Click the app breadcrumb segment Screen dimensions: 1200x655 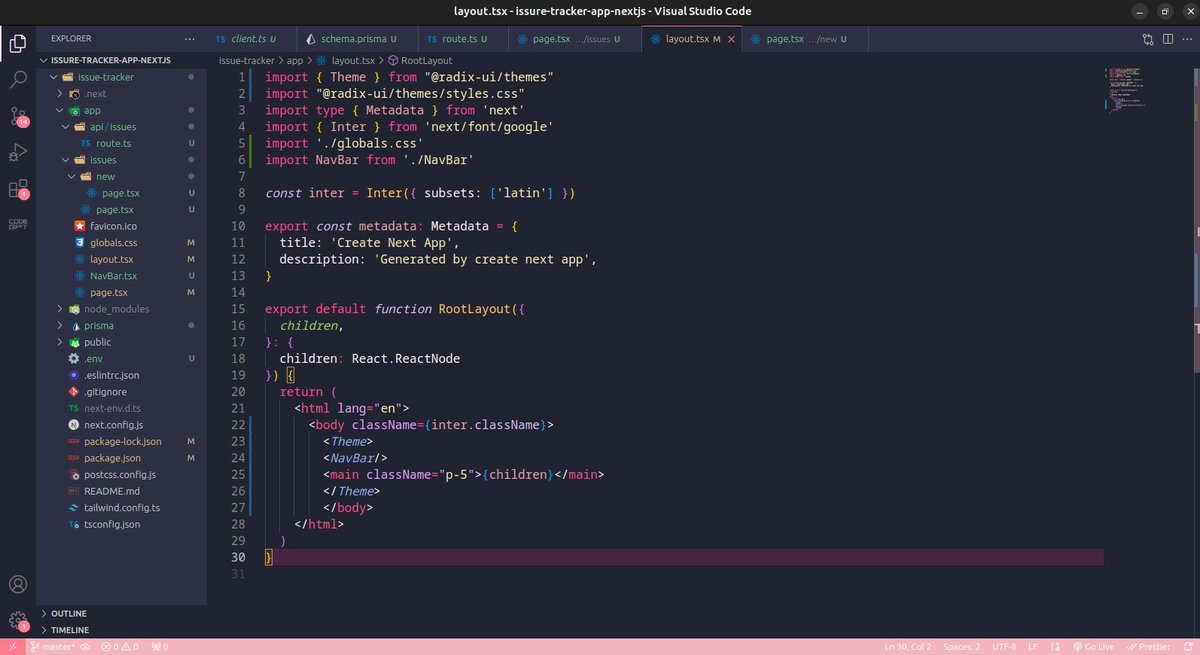[x=295, y=60]
